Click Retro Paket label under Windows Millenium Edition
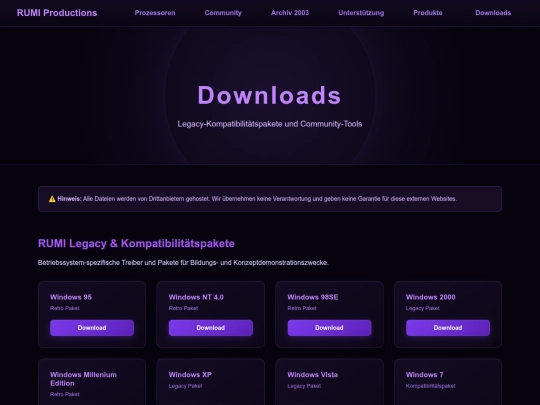 click(x=64, y=394)
